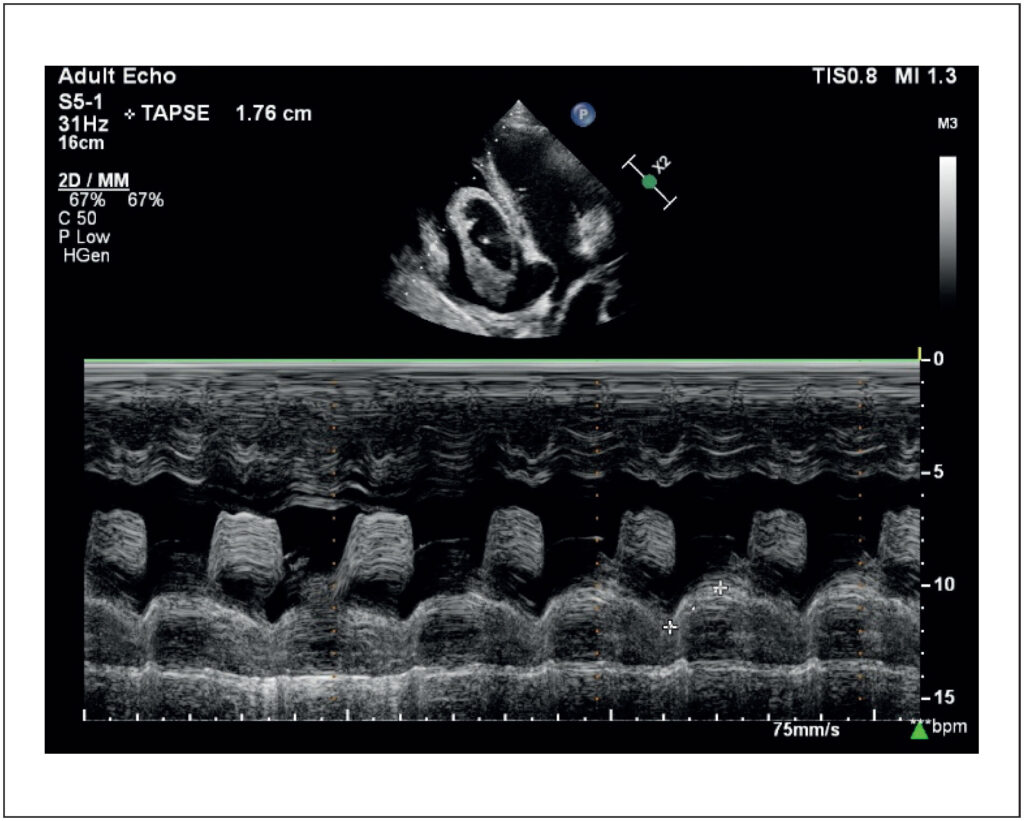Select the lower TAPSE caliper cross
This screenshot has width=1024, height=821.
tap(669, 627)
